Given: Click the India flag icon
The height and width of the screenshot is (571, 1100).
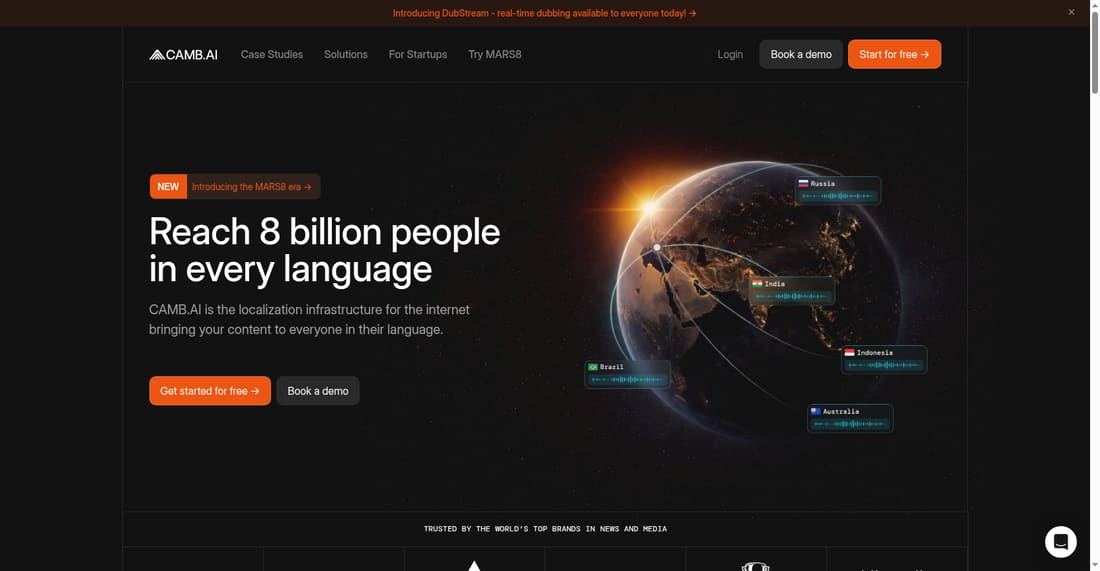Looking at the screenshot, I should coord(757,284).
